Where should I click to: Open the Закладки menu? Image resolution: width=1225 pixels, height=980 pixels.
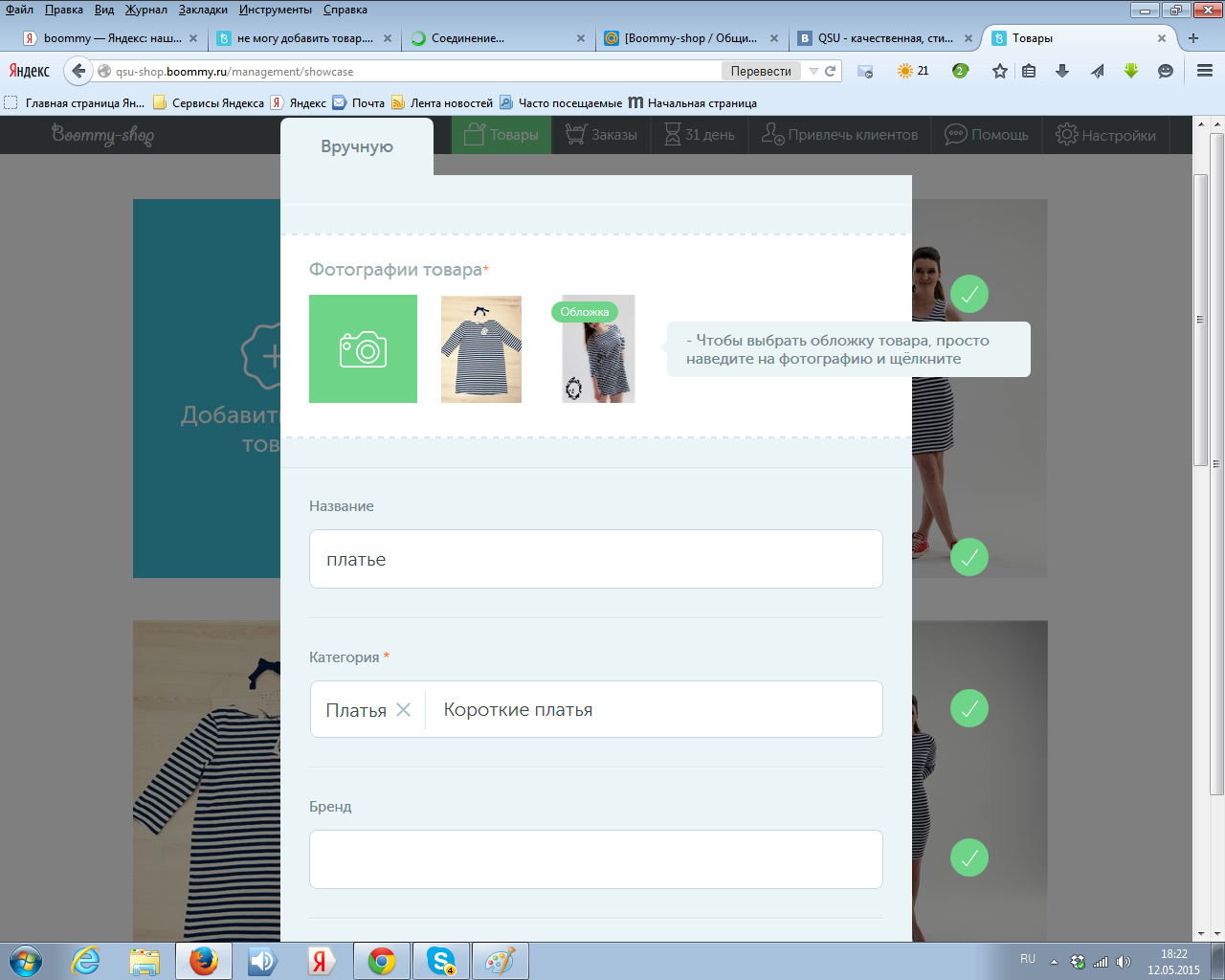point(203,10)
